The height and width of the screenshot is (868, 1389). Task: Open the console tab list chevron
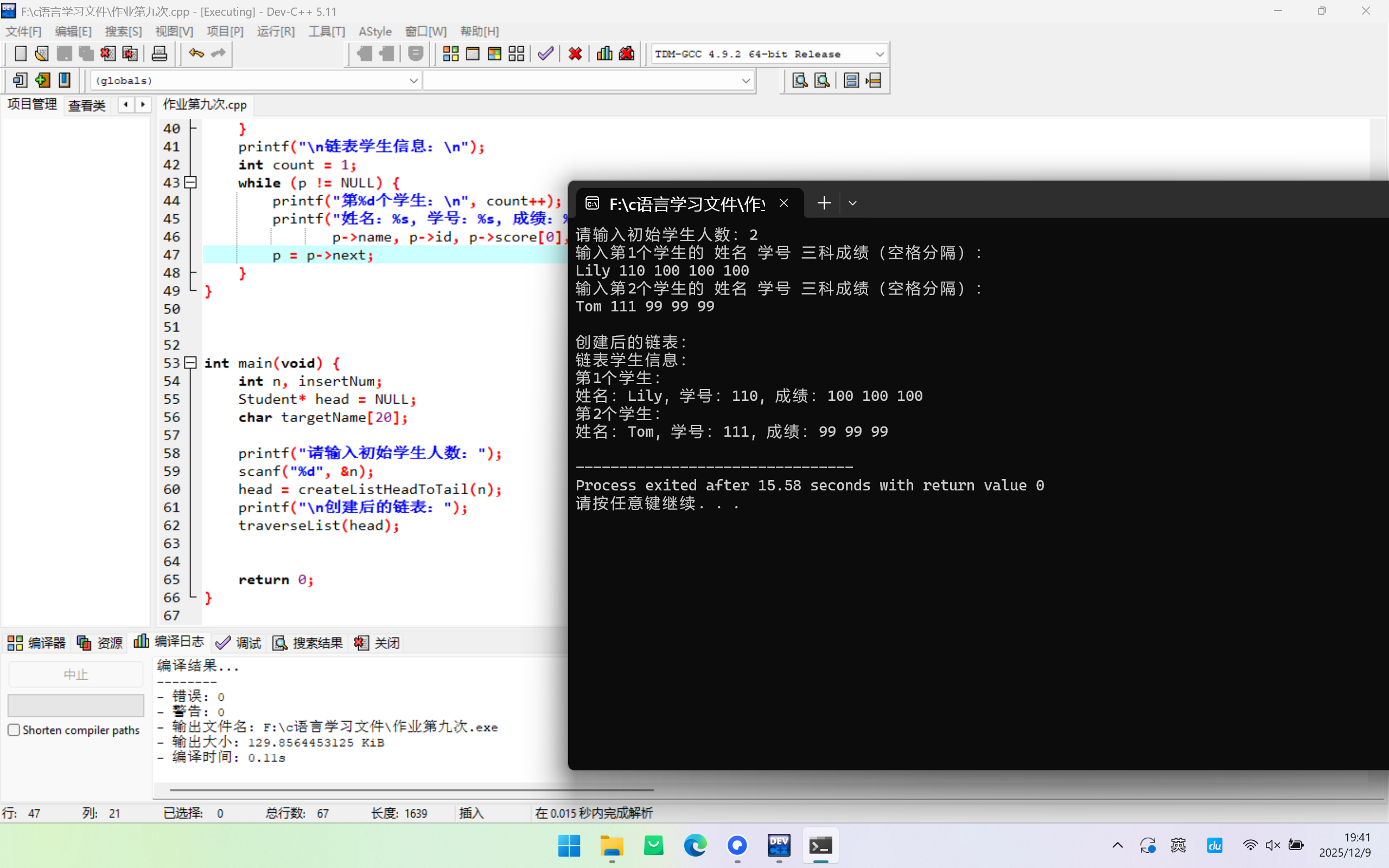click(x=852, y=203)
